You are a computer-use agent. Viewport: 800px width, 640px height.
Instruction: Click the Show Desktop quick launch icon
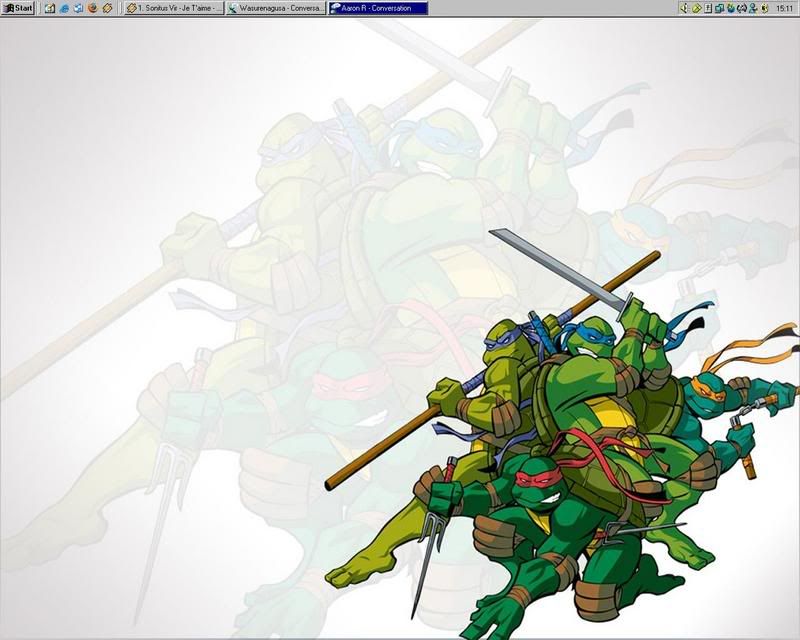pyautogui.click(x=49, y=8)
